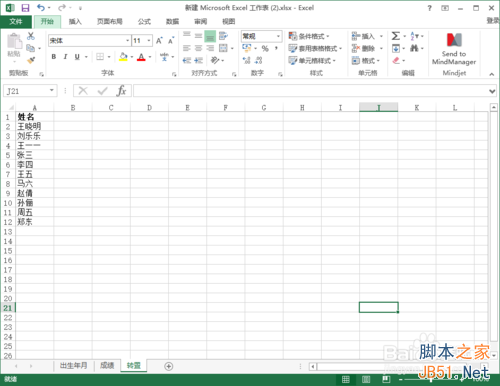Switch to the 成绩 sheet tab
Image resolution: width=500 pixels, height=386 pixels.
[107, 366]
